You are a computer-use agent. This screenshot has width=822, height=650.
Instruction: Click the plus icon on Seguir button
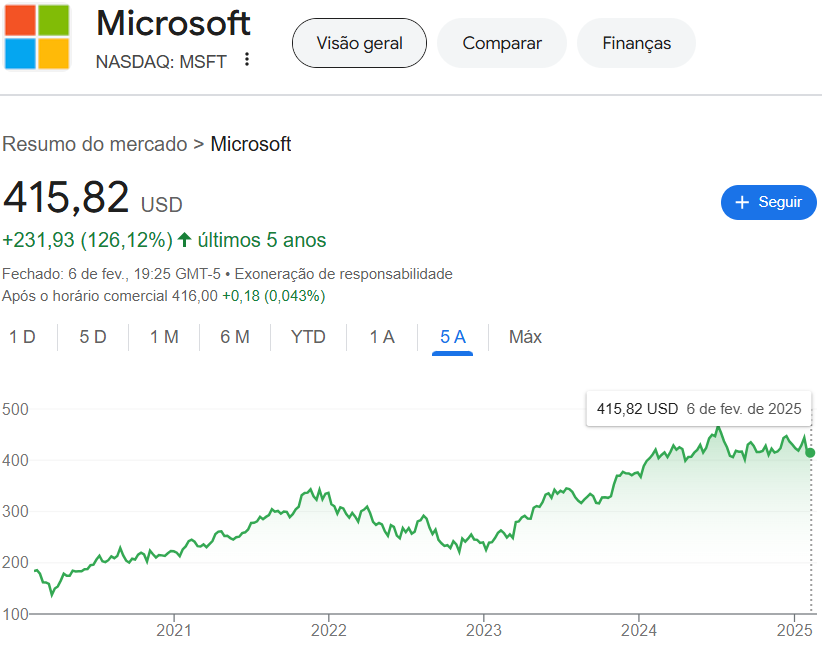(x=742, y=202)
